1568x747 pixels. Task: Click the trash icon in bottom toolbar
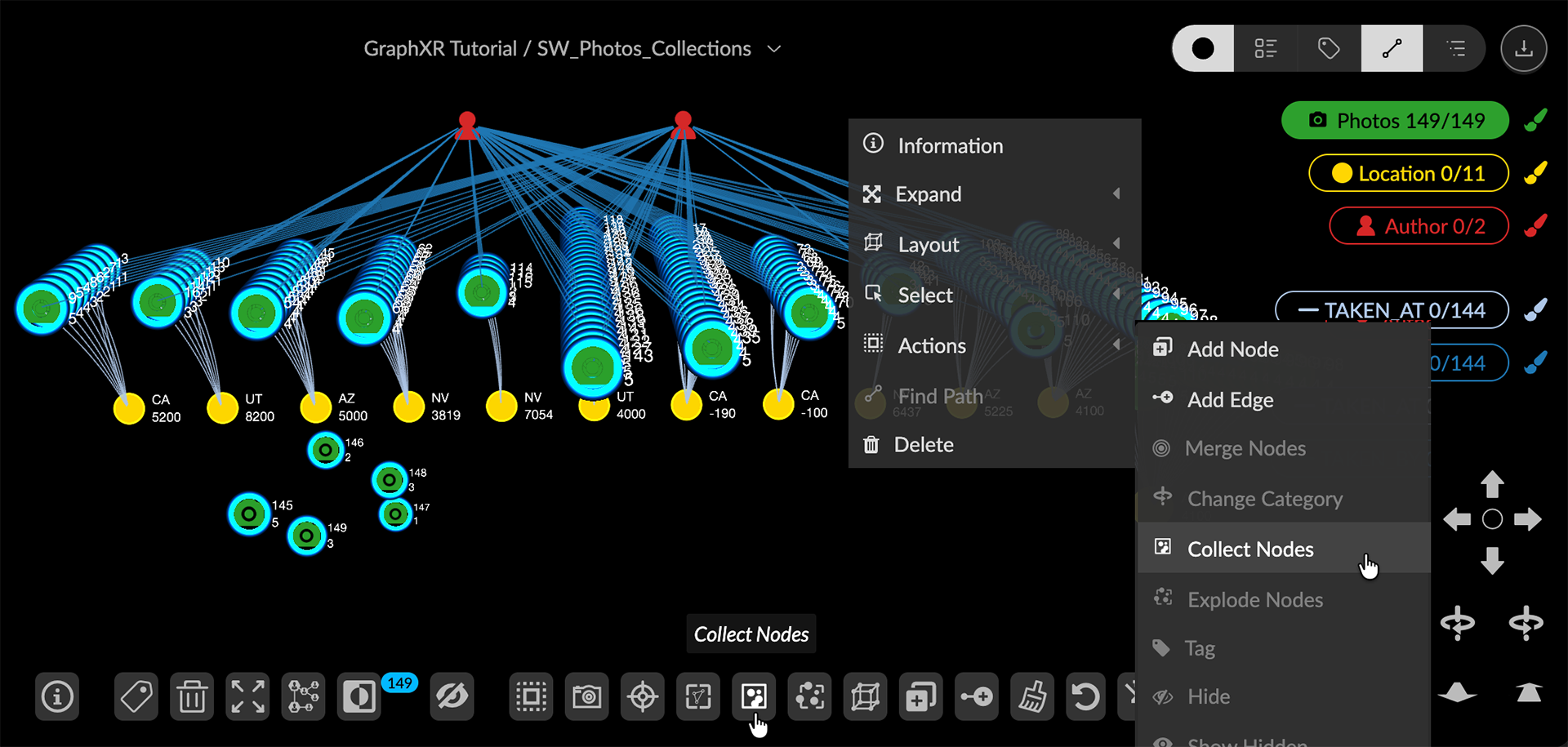[192, 697]
